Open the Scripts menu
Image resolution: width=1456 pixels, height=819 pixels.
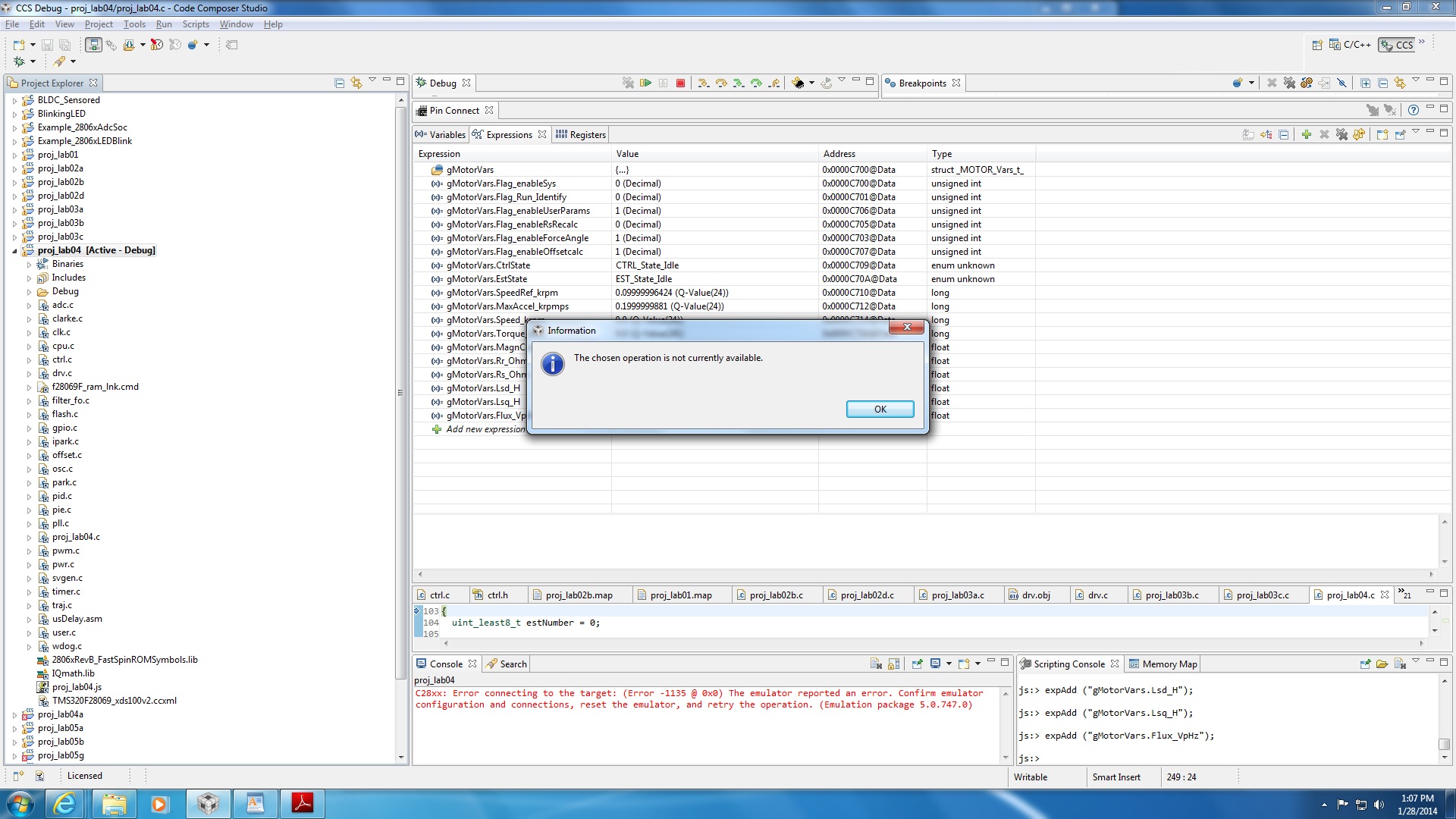pyautogui.click(x=195, y=24)
